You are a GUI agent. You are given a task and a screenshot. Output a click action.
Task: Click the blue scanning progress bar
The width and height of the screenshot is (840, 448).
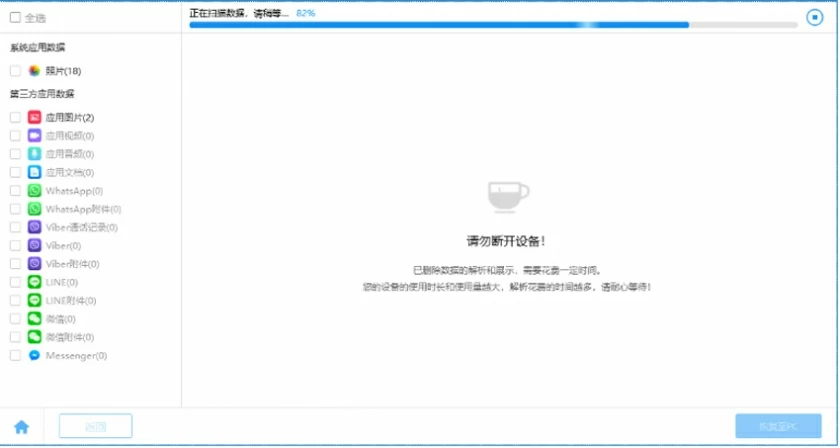pyautogui.click(x=493, y=25)
